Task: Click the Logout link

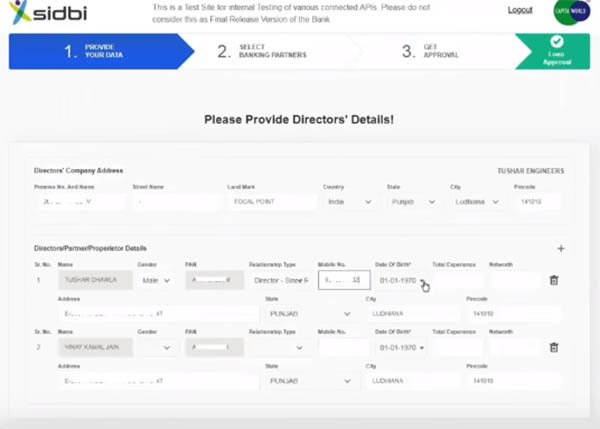Action: coord(520,10)
